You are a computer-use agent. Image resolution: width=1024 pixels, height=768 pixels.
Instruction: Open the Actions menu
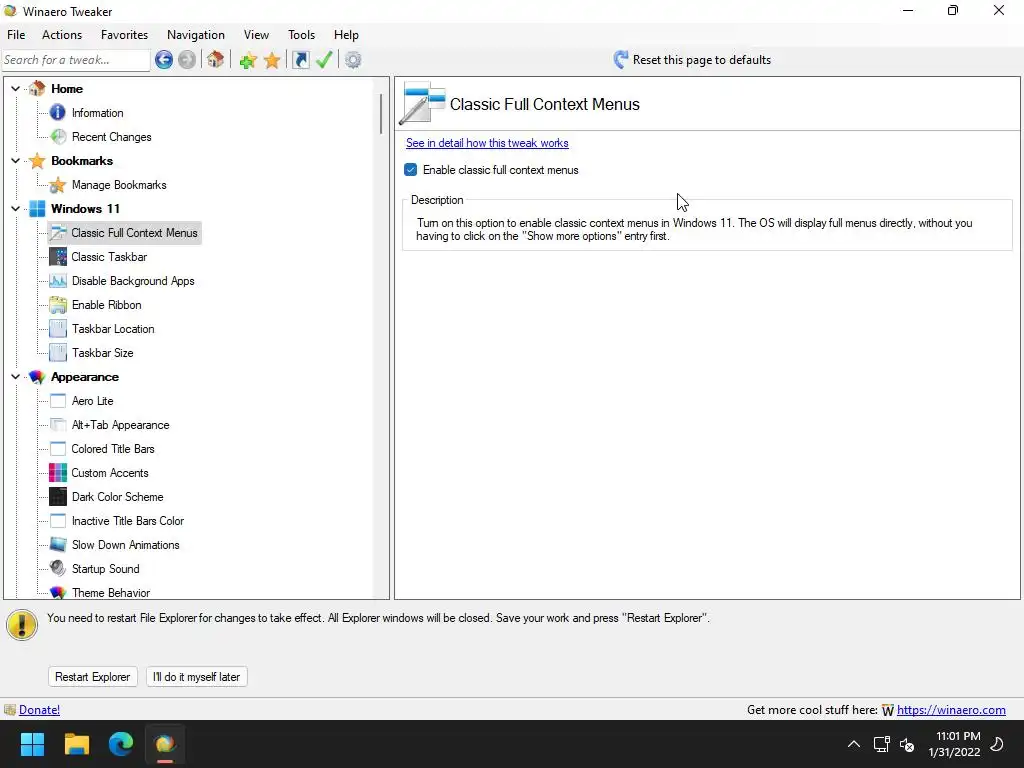click(x=62, y=35)
